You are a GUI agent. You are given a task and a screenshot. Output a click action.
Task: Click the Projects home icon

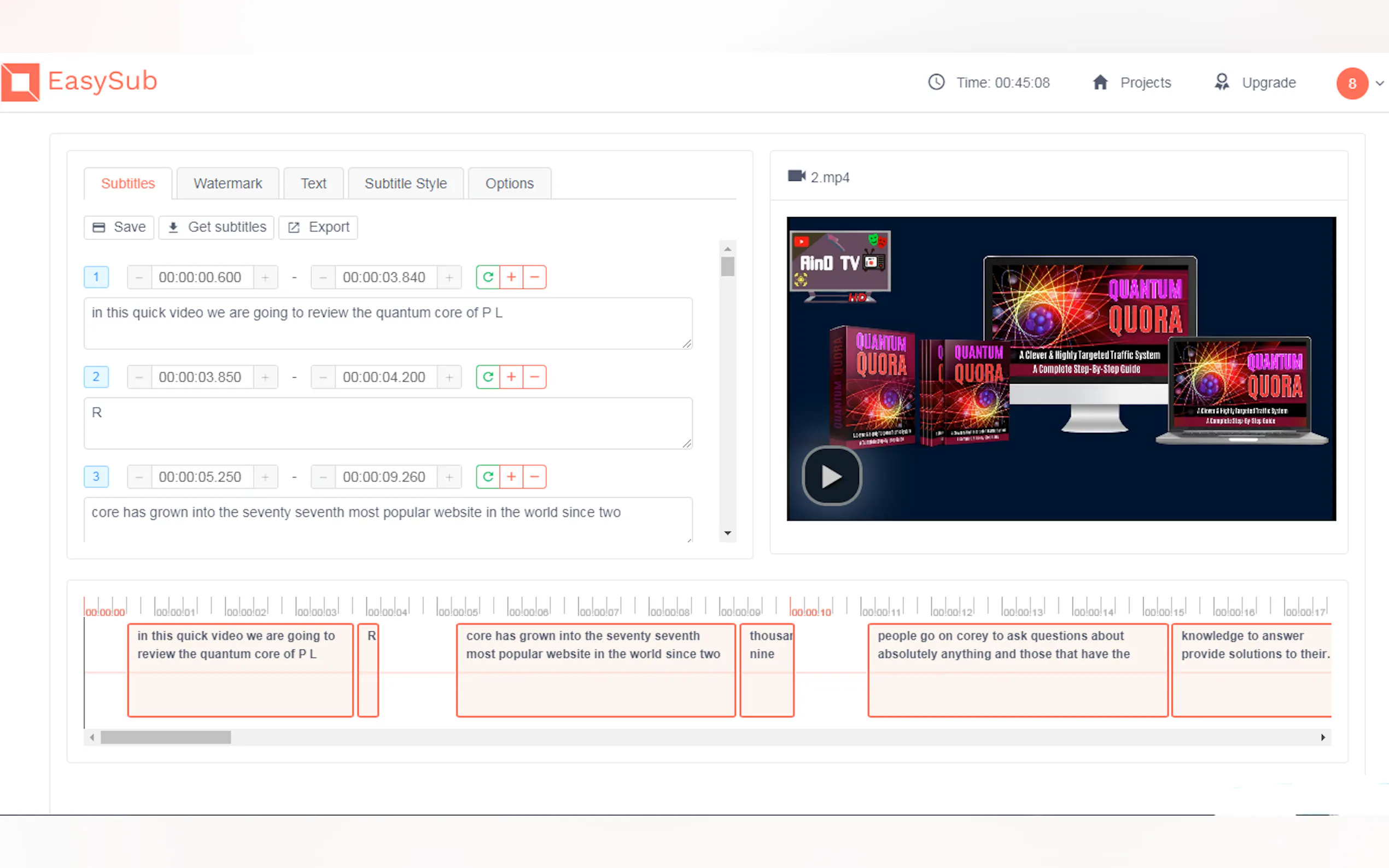1100,83
